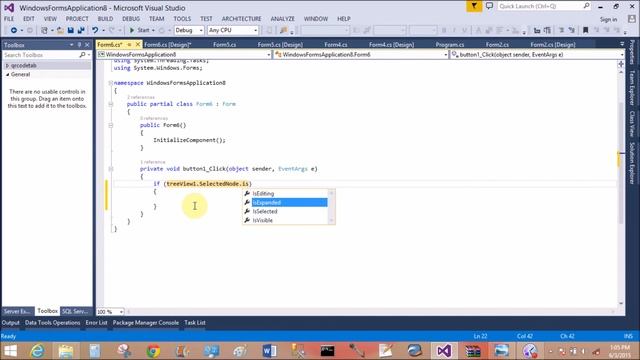640x360 pixels.
Task: Open the Start button dropdown arrow
Action: click(153, 31)
